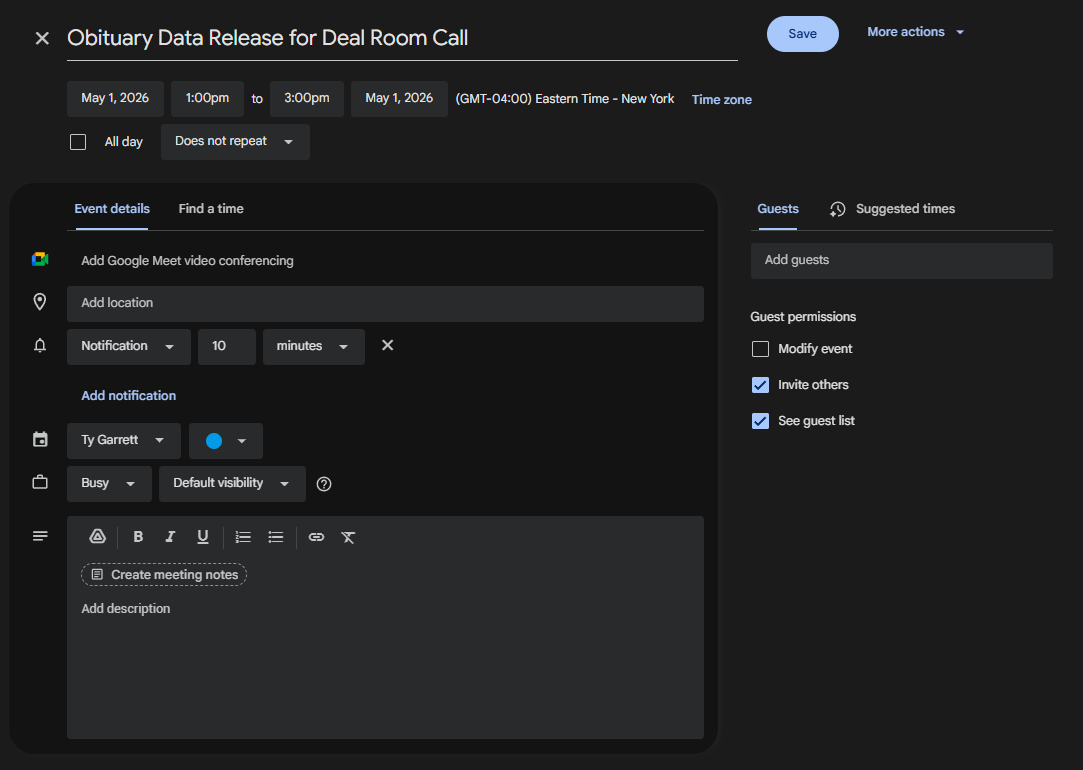1083x770 pixels.
Task: Attach a file from Google Drive
Action: [97, 537]
